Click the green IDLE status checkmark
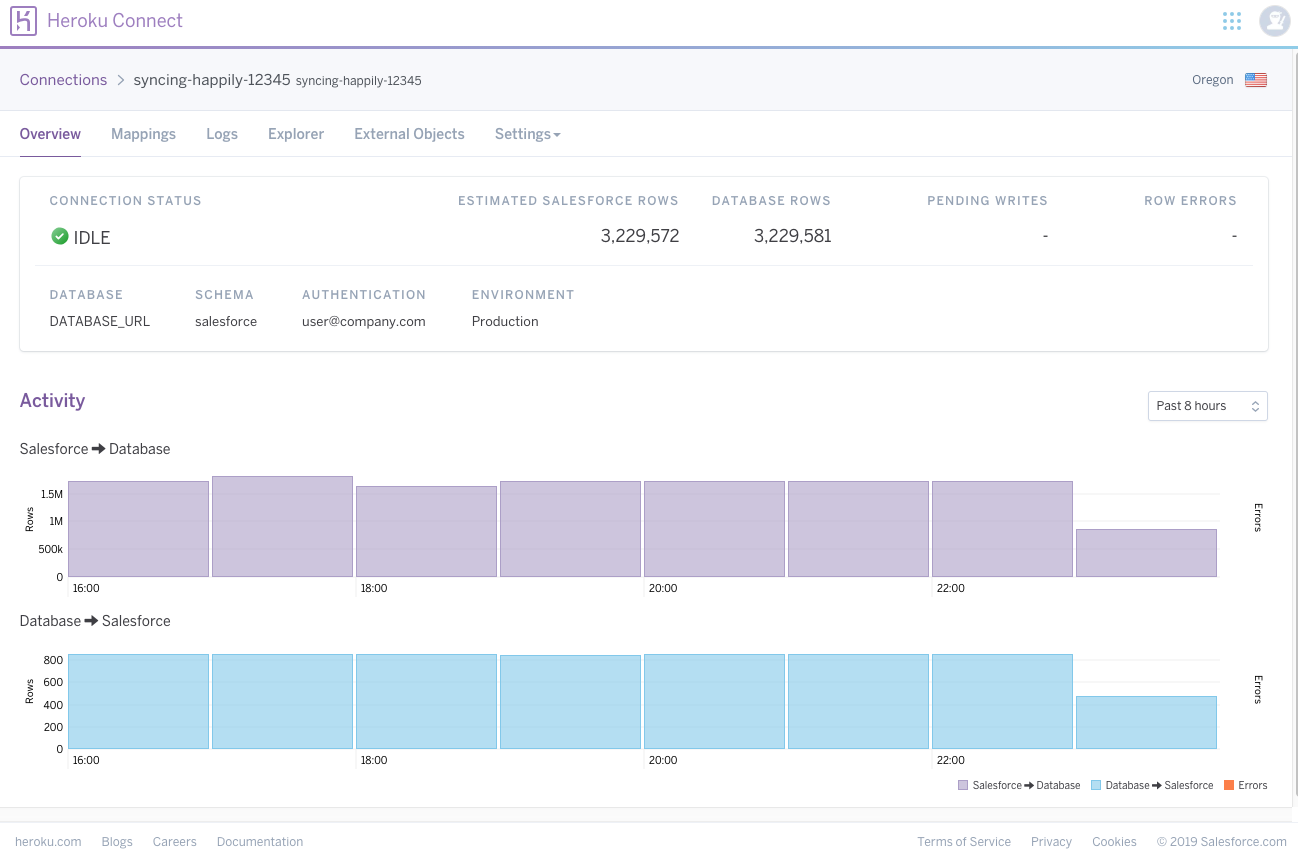Image resolution: width=1298 pixels, height=857 pixels. (x=59, y=237)
